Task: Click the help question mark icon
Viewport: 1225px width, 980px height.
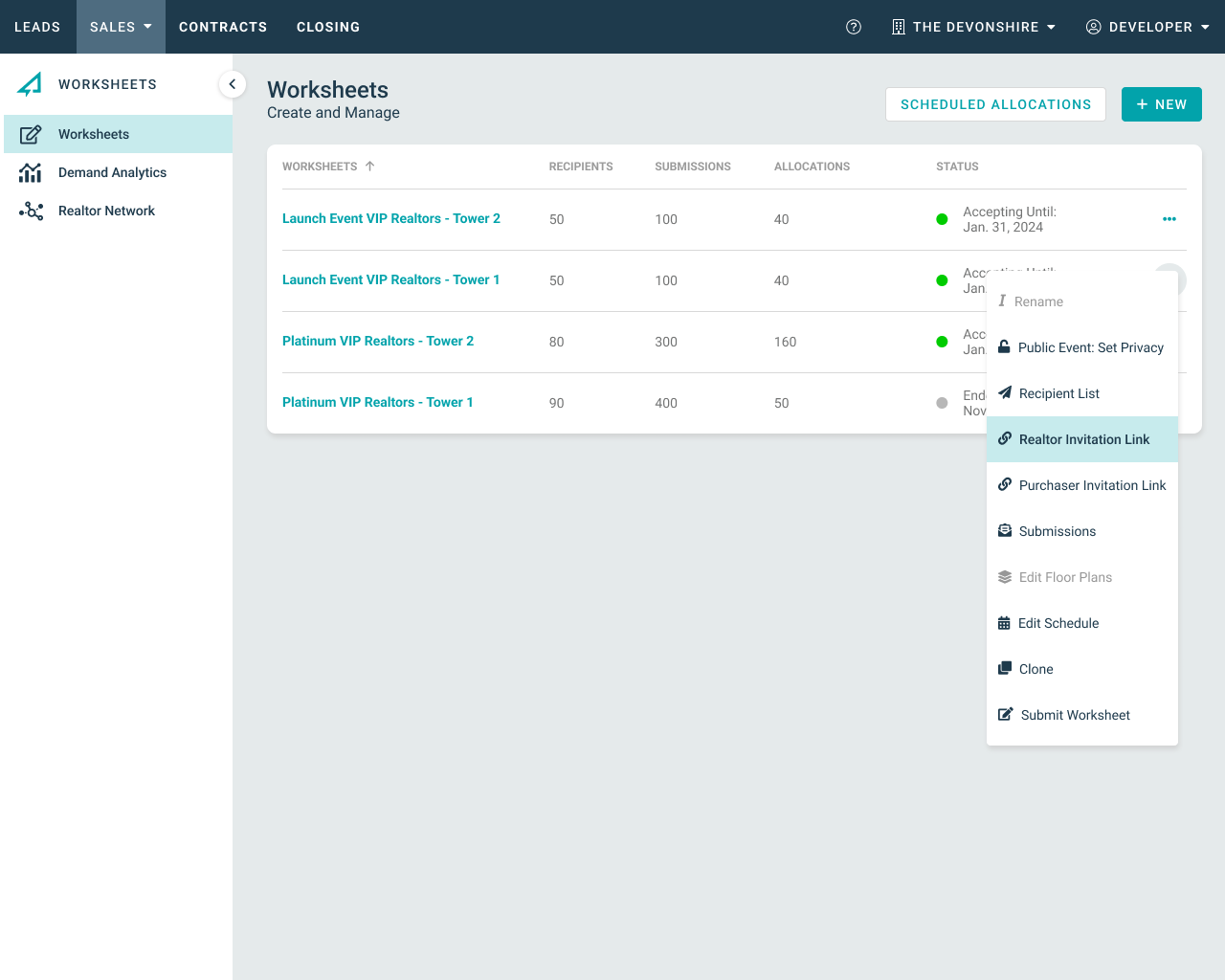Action: tap(854, 27)
